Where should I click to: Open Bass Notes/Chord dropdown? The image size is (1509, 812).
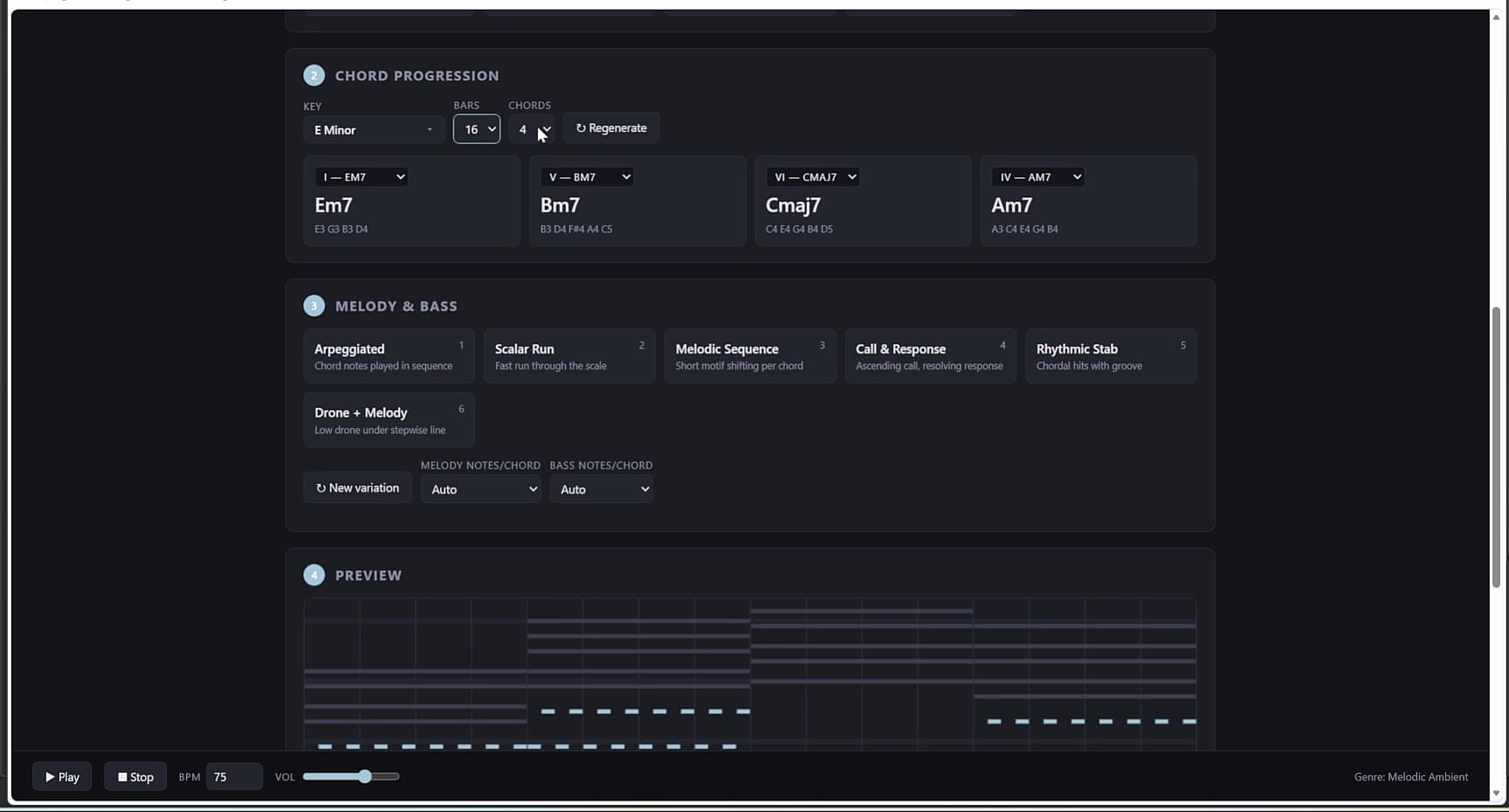(x=601, y=490)
